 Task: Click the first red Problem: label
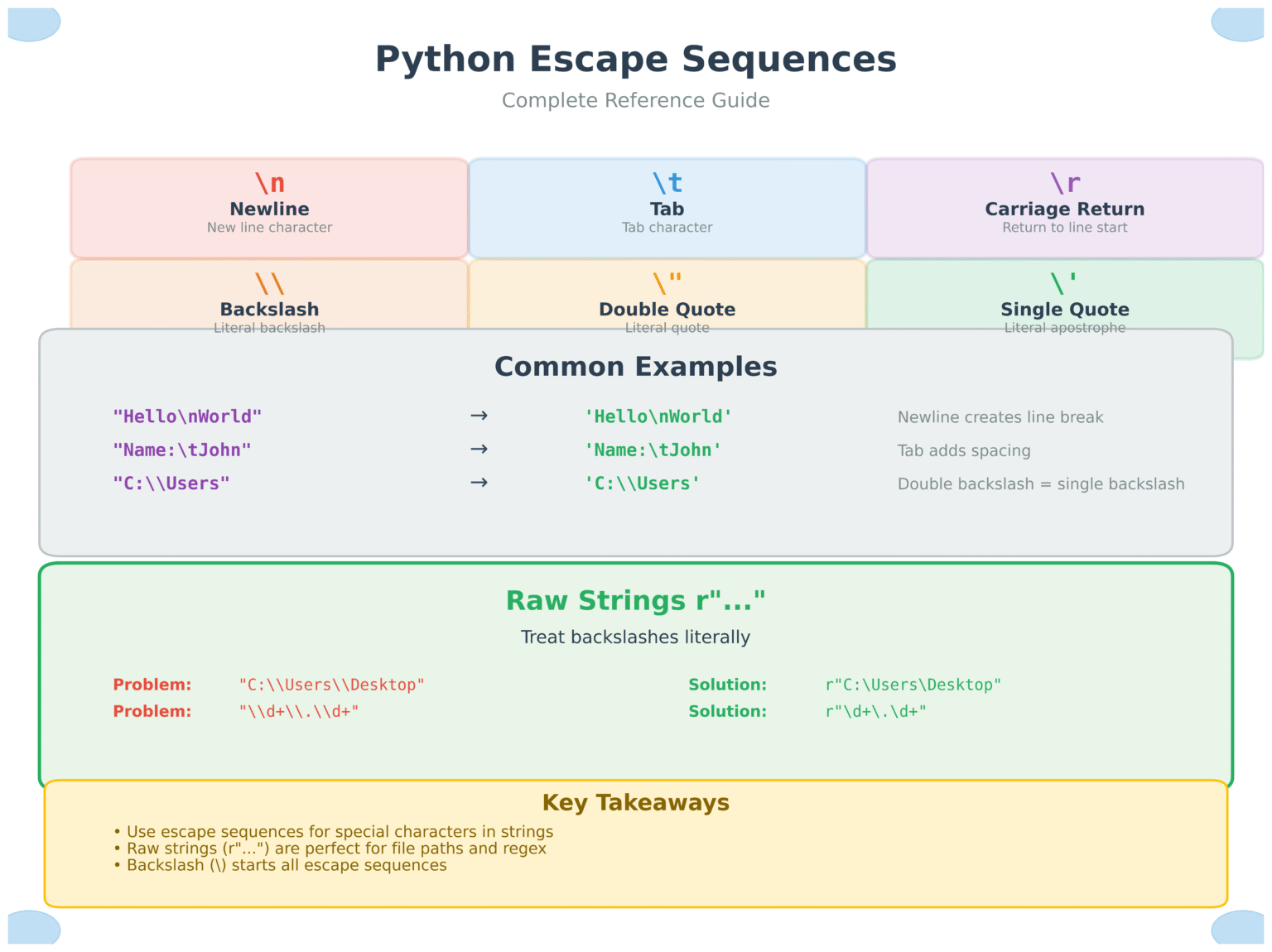[152, 685]
